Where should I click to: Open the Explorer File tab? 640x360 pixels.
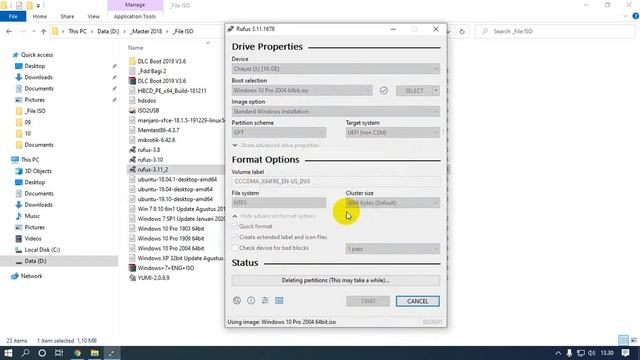13,16
